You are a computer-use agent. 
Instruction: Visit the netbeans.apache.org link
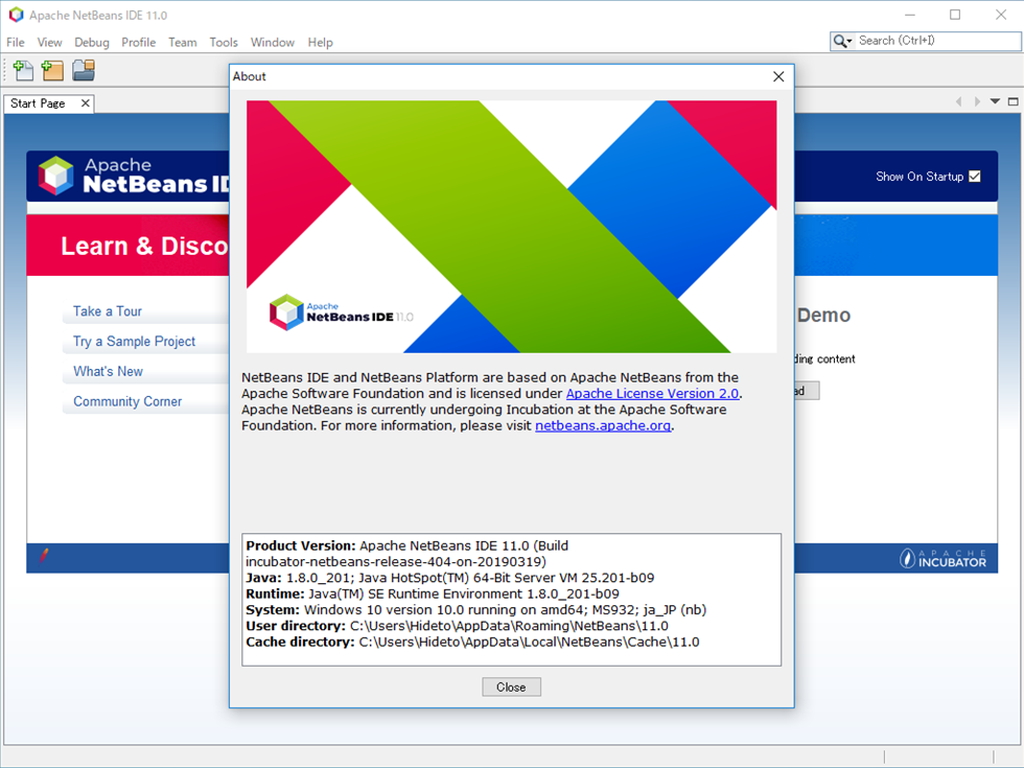pyautogui.click(x=602, y=425)
